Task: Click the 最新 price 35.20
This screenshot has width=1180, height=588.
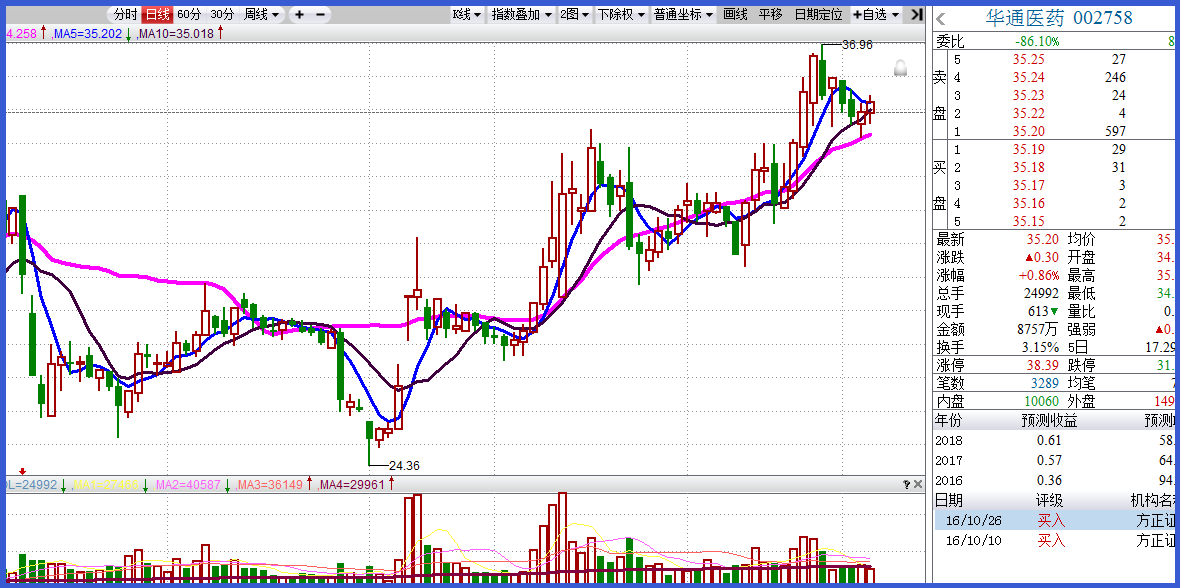Action: (x=1043, y=240)
